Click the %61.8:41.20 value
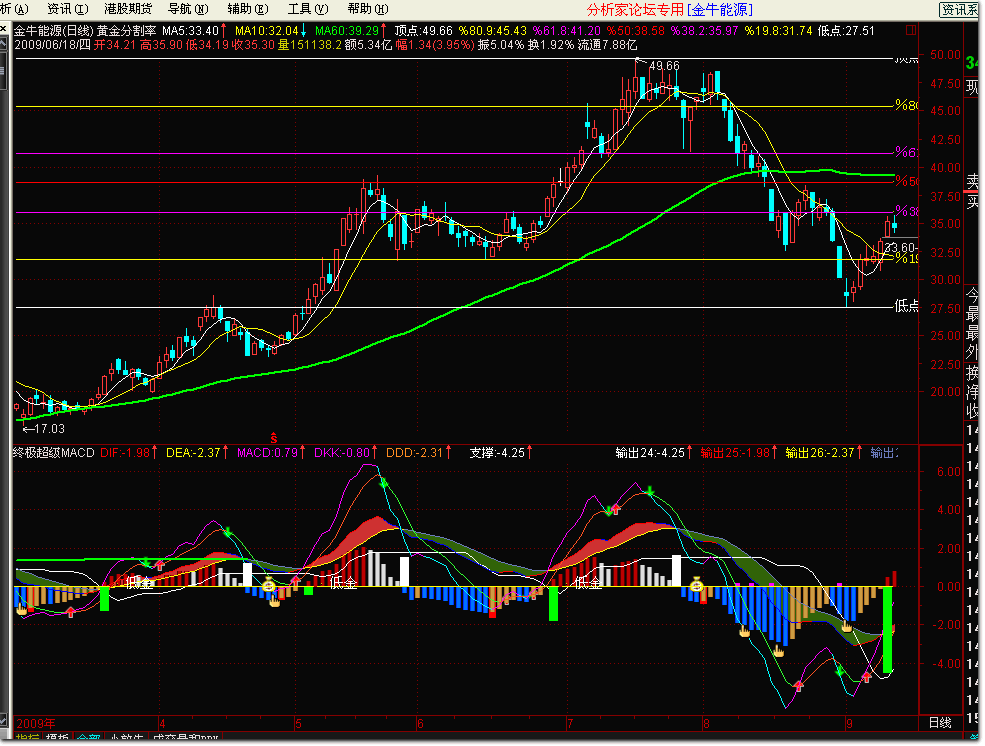Image resolution: width=985 pixels, height=746 pixels. 567,31
